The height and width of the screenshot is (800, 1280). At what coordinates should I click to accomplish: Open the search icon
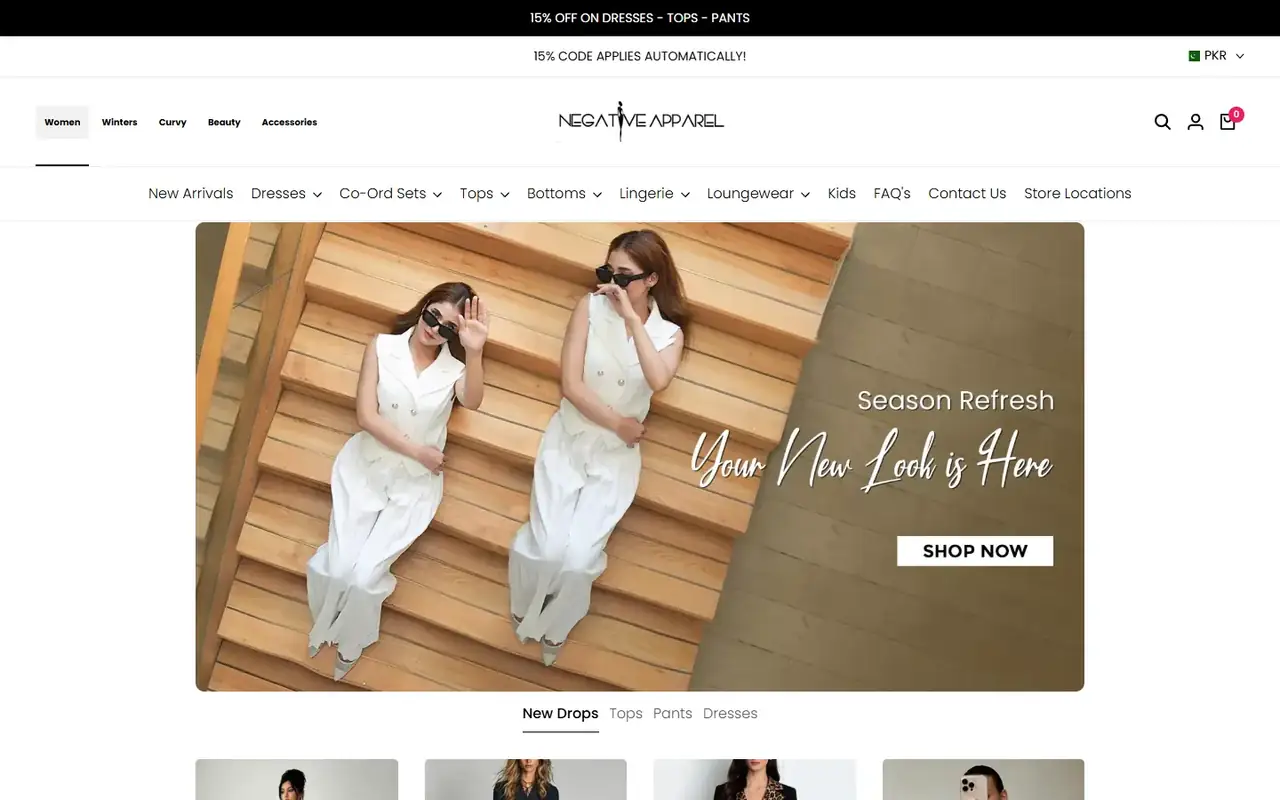1162,122
